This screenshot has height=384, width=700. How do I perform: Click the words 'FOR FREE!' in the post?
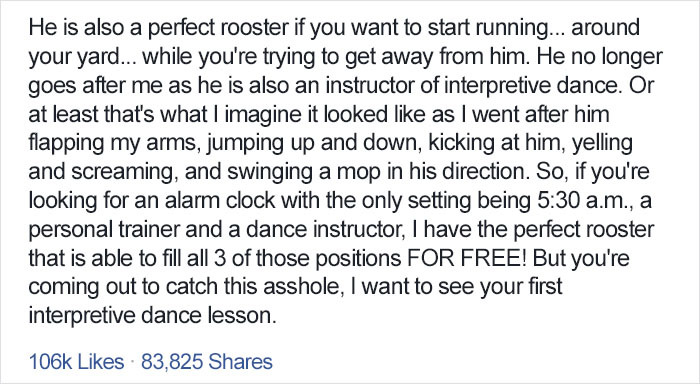[x=467, y=258]
